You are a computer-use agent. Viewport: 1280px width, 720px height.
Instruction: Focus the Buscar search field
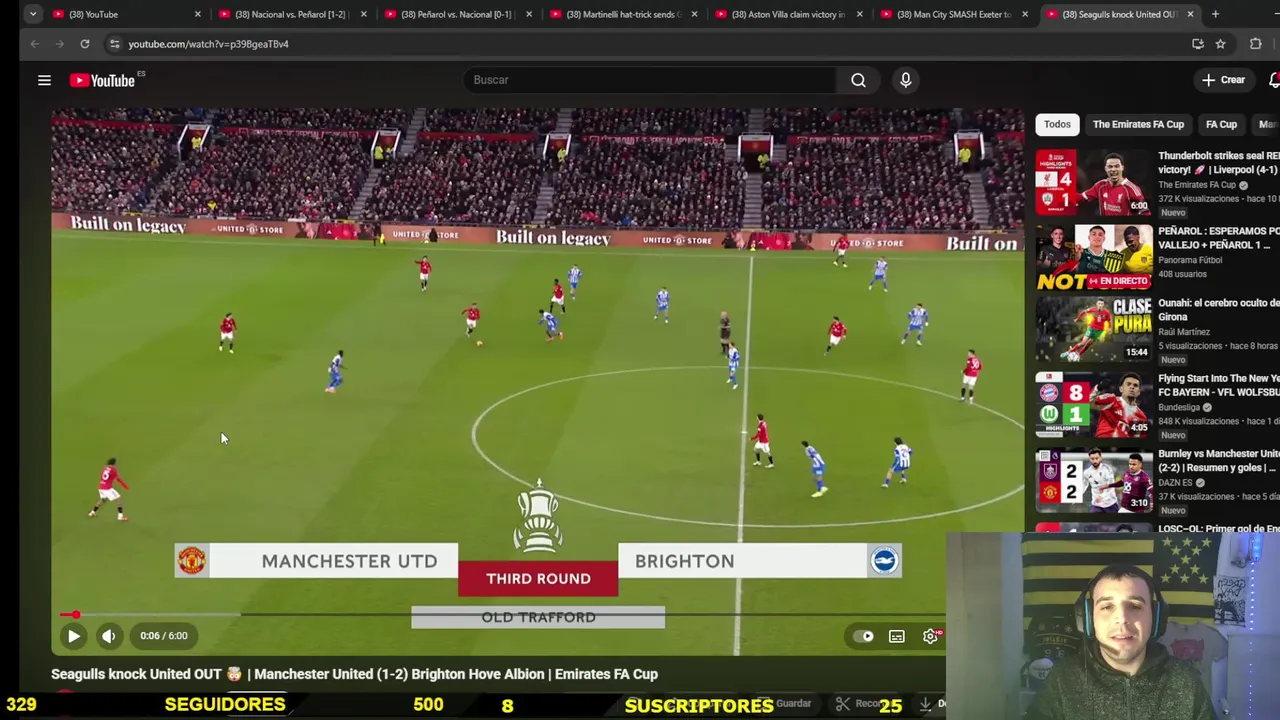tap(650, 80)
